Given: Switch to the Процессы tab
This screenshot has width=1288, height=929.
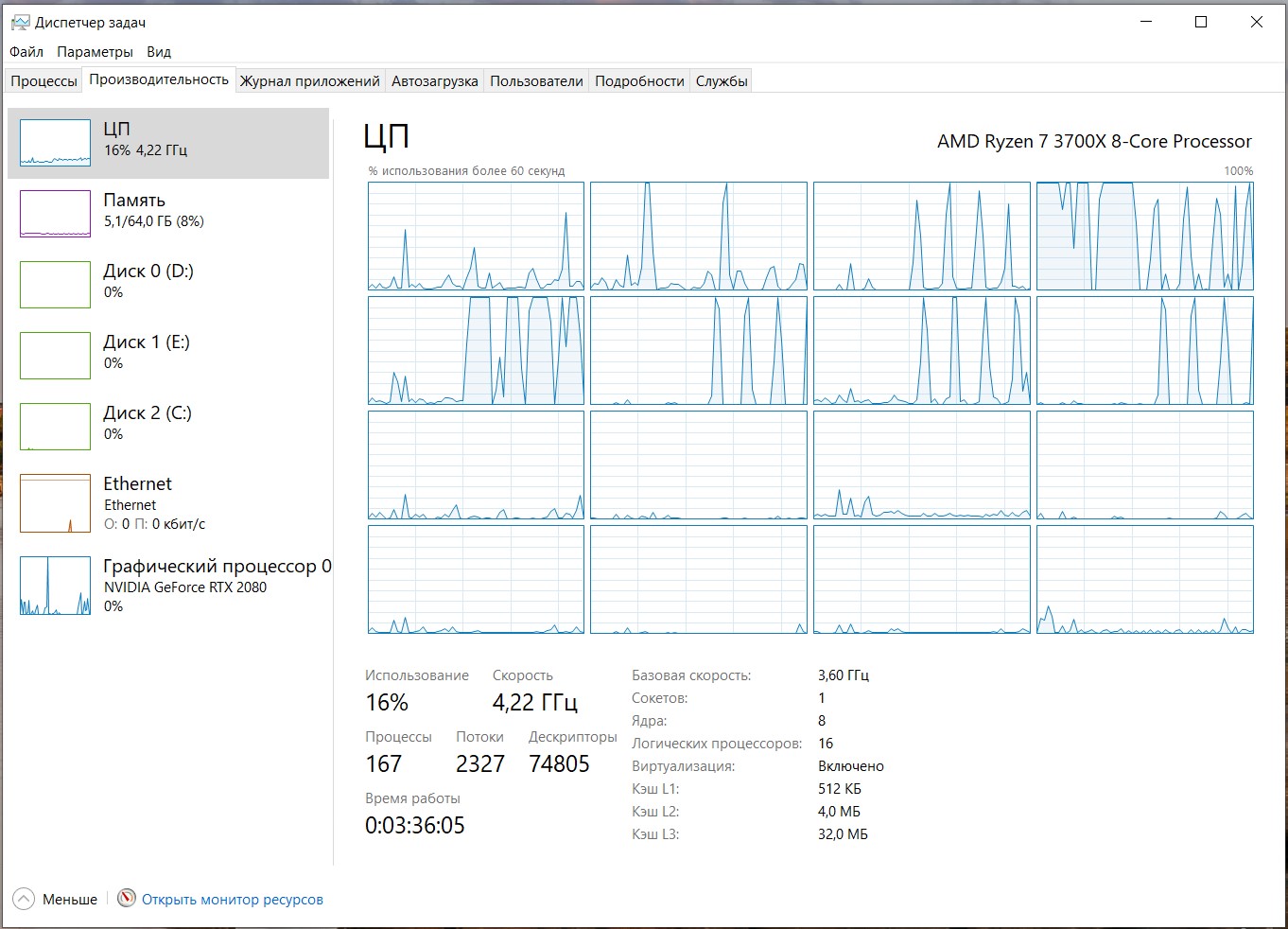Looking at the screenshot, I should coord(44,81).
